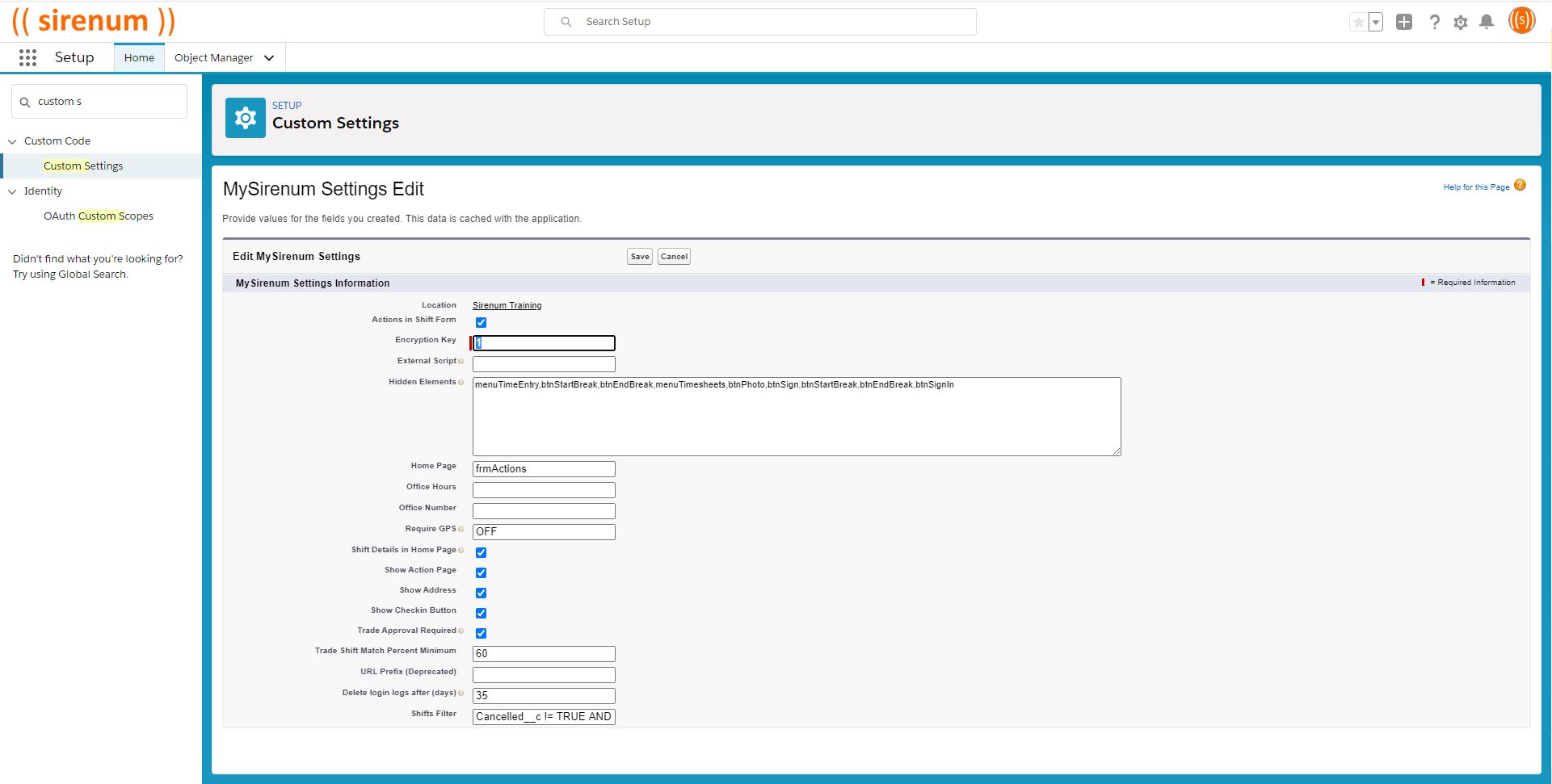Open the Sirenum Training location link
The height and width of the screenshot is (784, 1552).
click(507, 305)
